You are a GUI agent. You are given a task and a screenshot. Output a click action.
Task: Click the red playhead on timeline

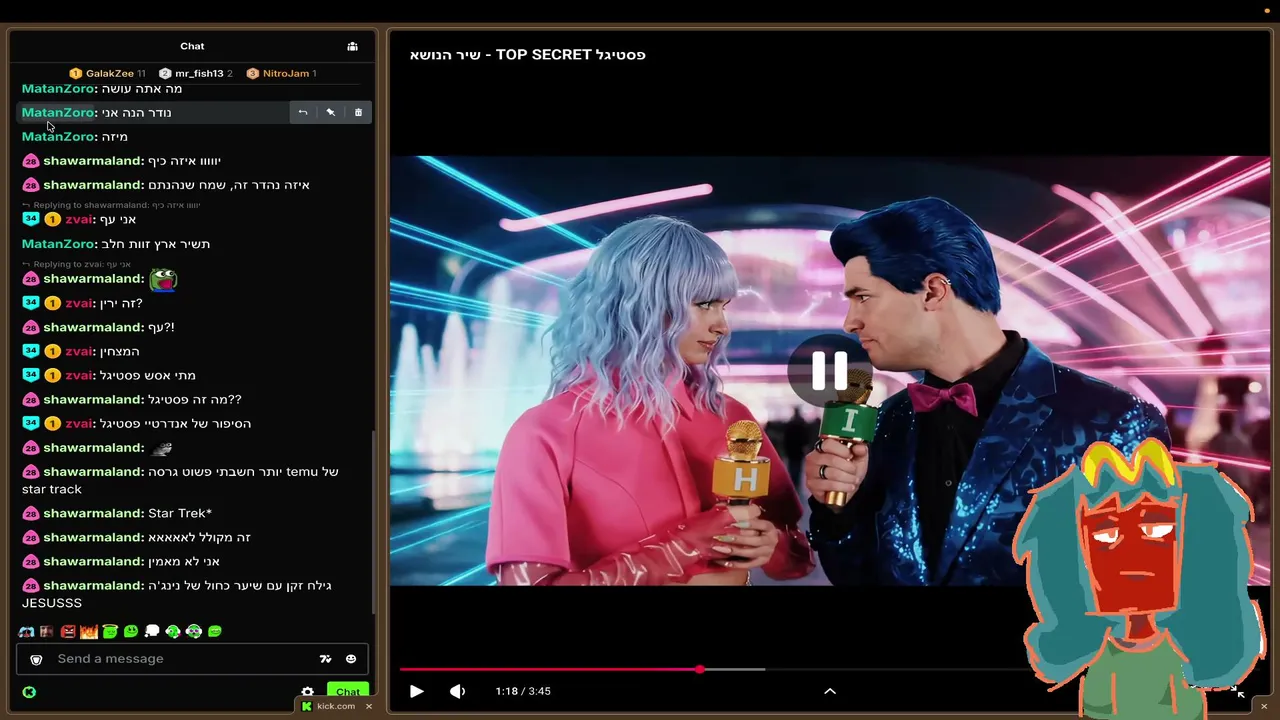tap(700, 669)
